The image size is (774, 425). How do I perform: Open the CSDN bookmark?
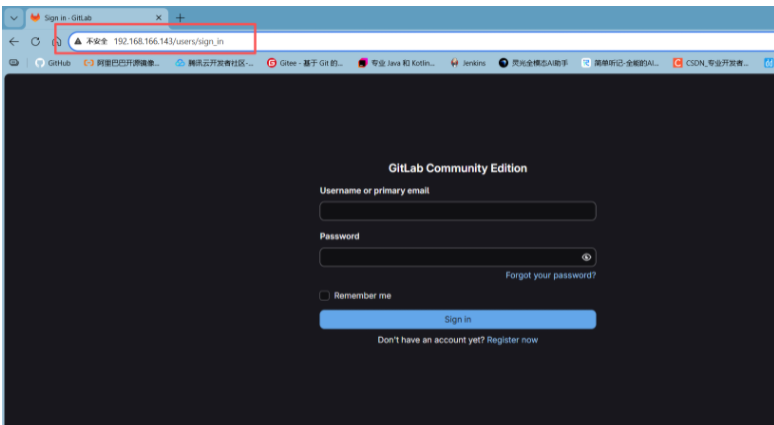click(x=711, y=63)
